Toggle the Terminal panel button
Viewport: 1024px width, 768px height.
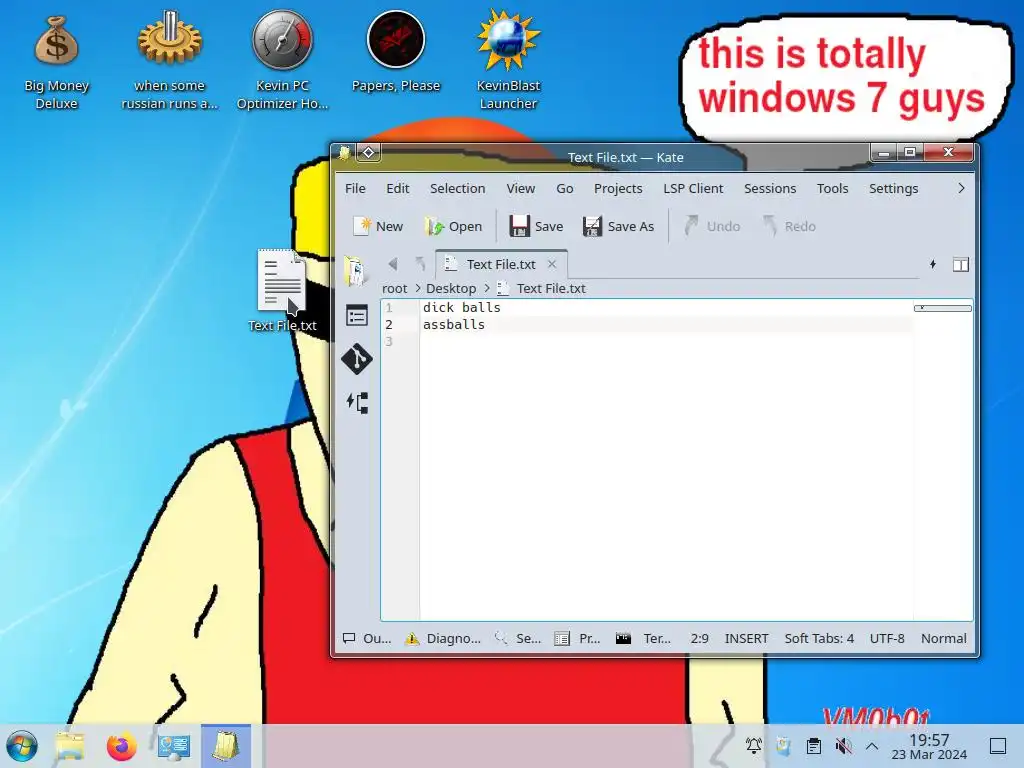coord(643,639)
